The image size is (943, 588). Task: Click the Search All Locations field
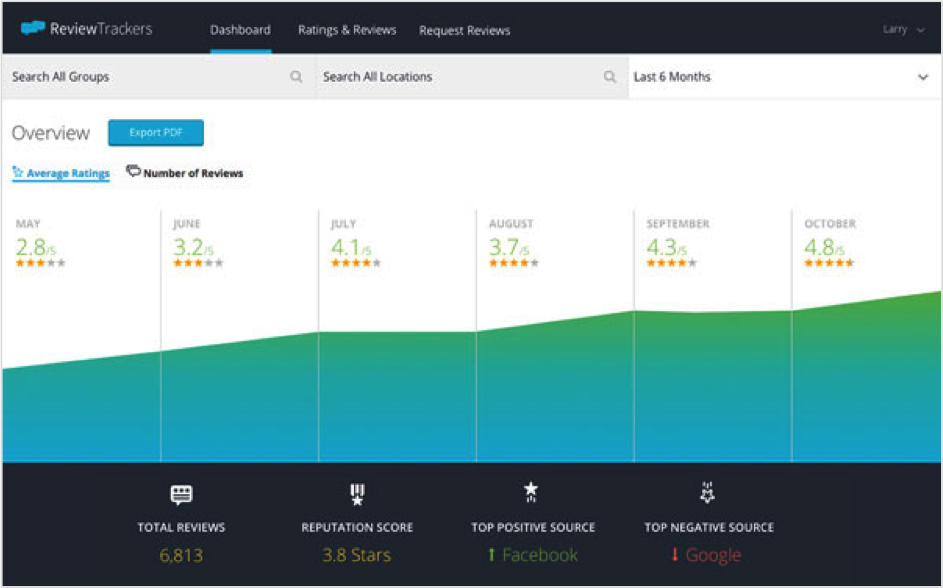[x=472, y=76]
